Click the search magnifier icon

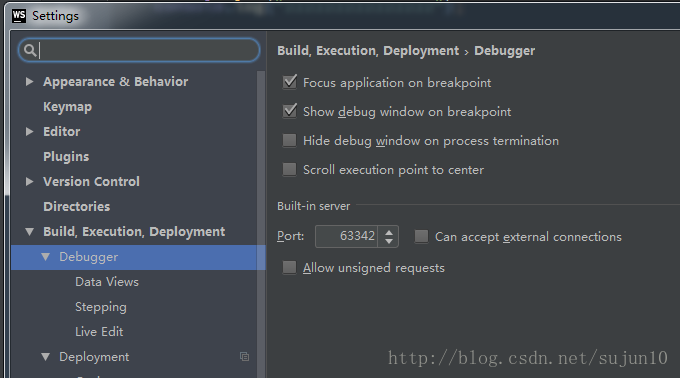pyautogui.click(x=29, y=50)
